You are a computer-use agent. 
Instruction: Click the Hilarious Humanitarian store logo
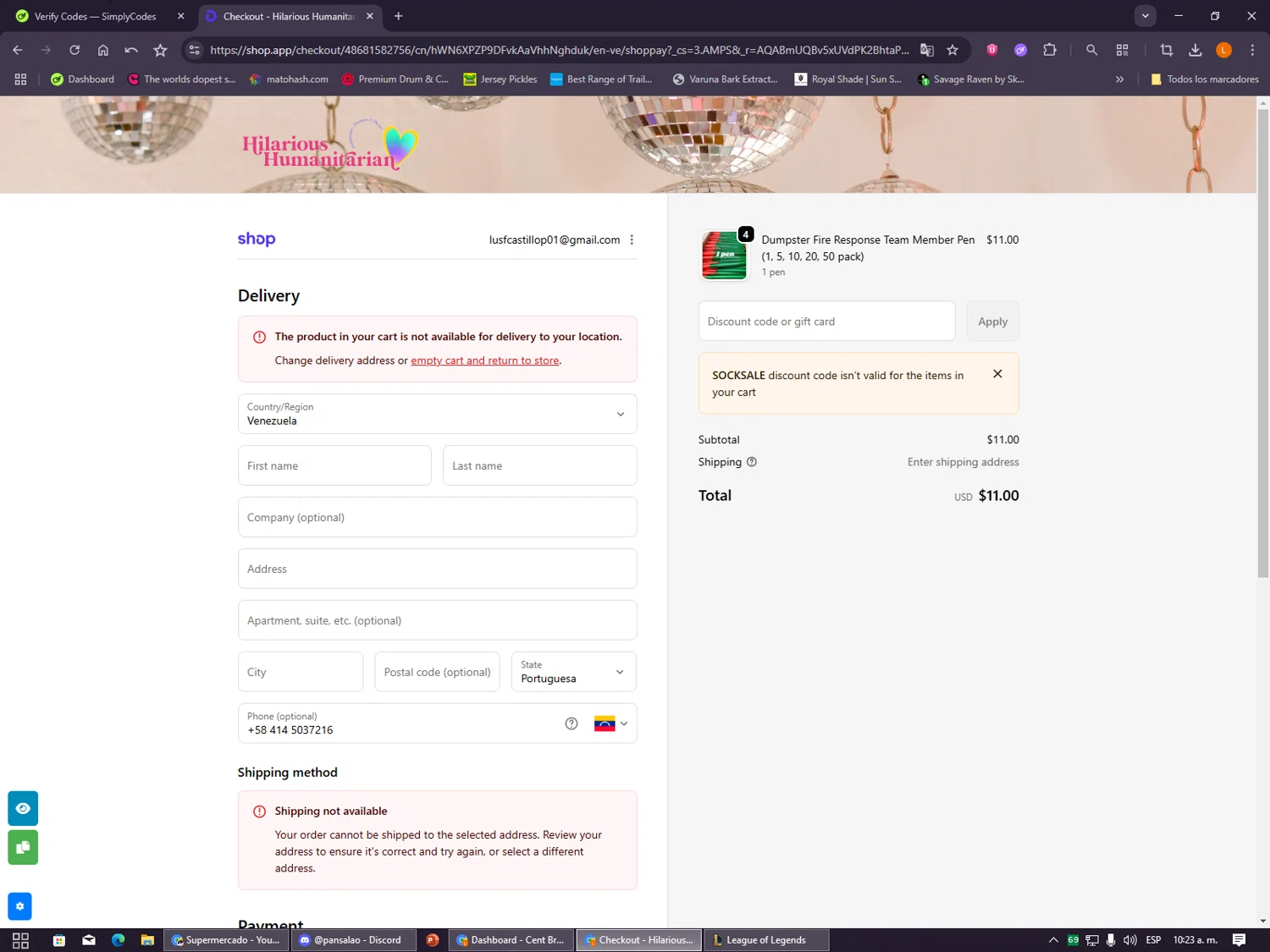[329, 146]
